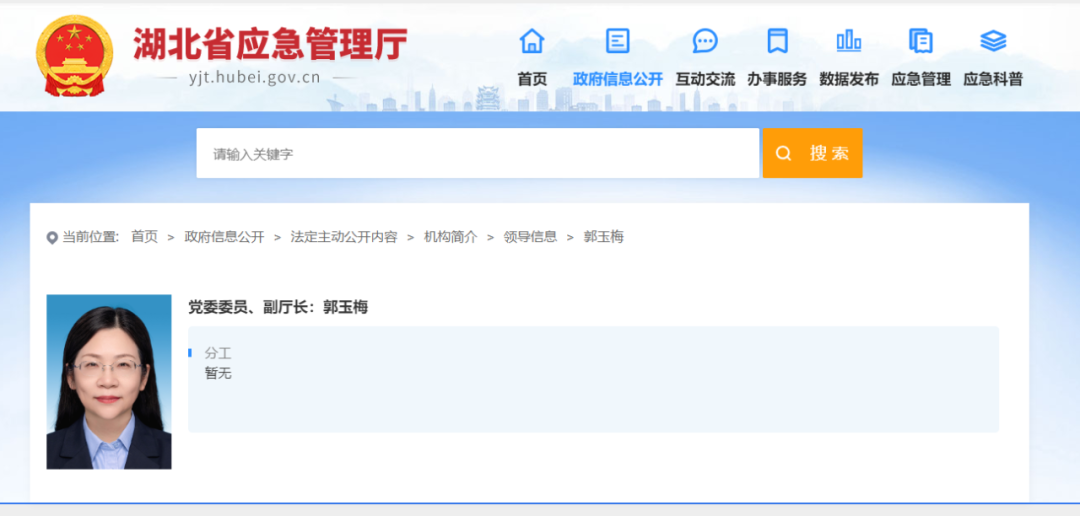Click the magnifier icon in search button

coord(783,153)
